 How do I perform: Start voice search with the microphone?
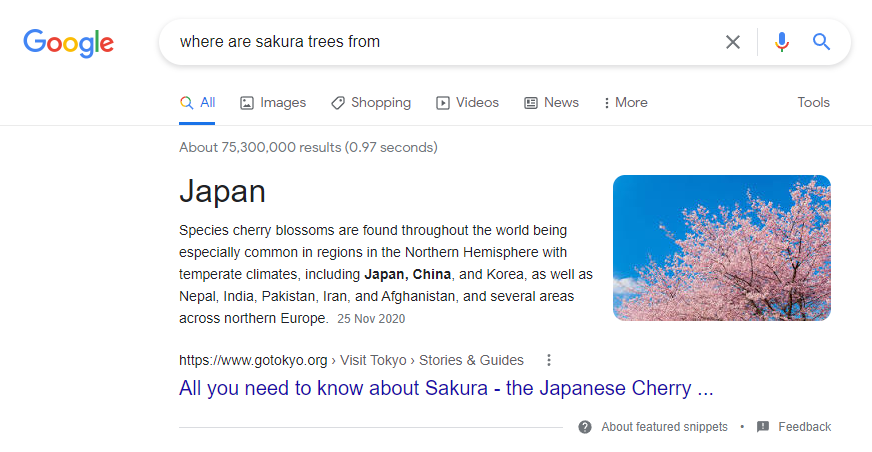coord(782,42)
